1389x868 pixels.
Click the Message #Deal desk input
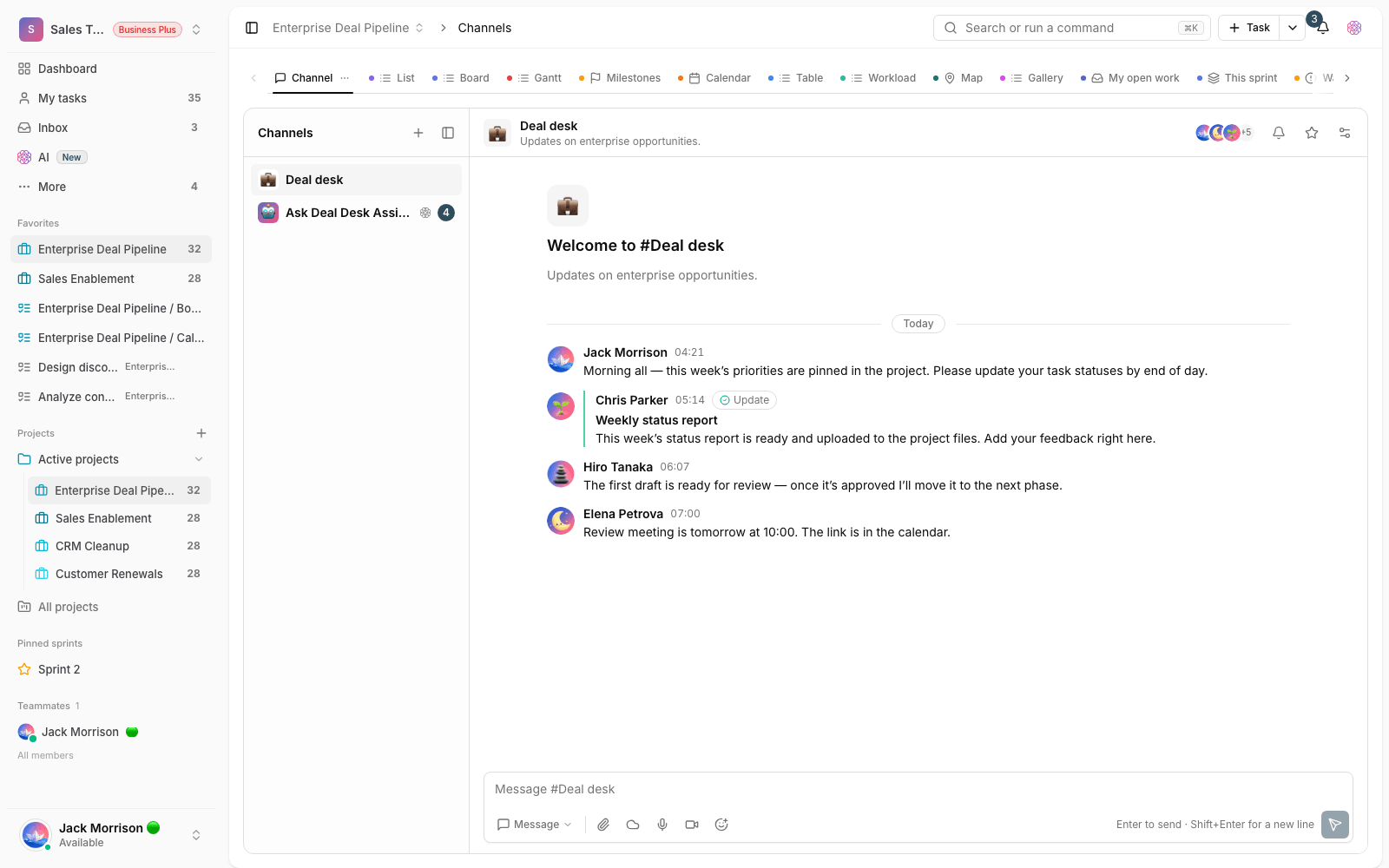[x=918, y=789]
